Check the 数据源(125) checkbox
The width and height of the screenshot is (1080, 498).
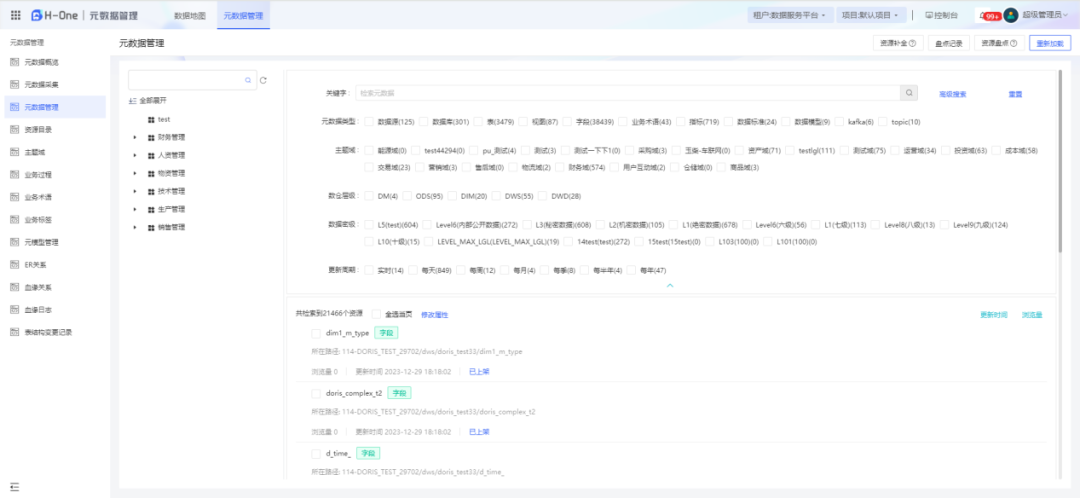[x=369, y=121]
